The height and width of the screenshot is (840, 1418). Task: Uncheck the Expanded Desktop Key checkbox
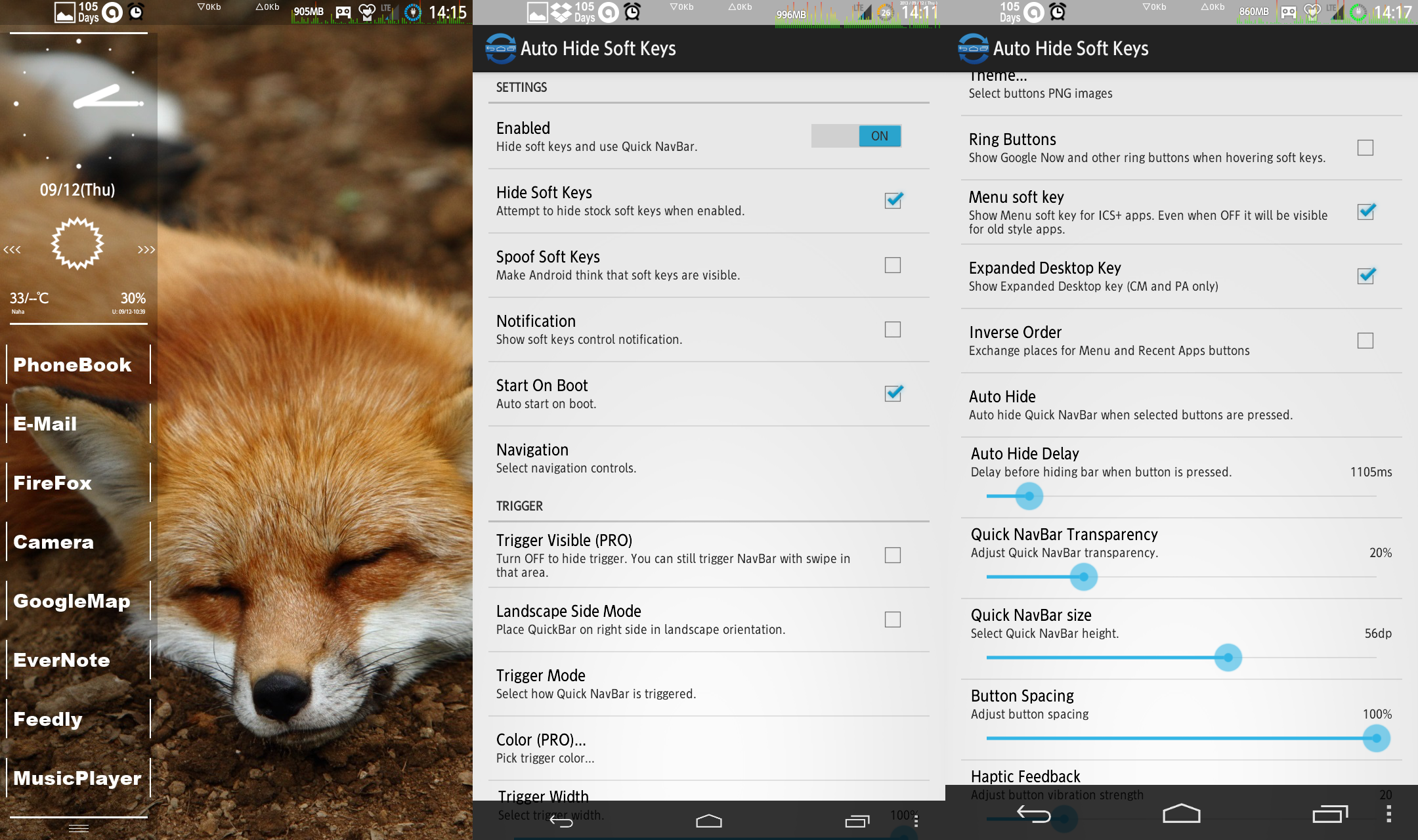1365,276
